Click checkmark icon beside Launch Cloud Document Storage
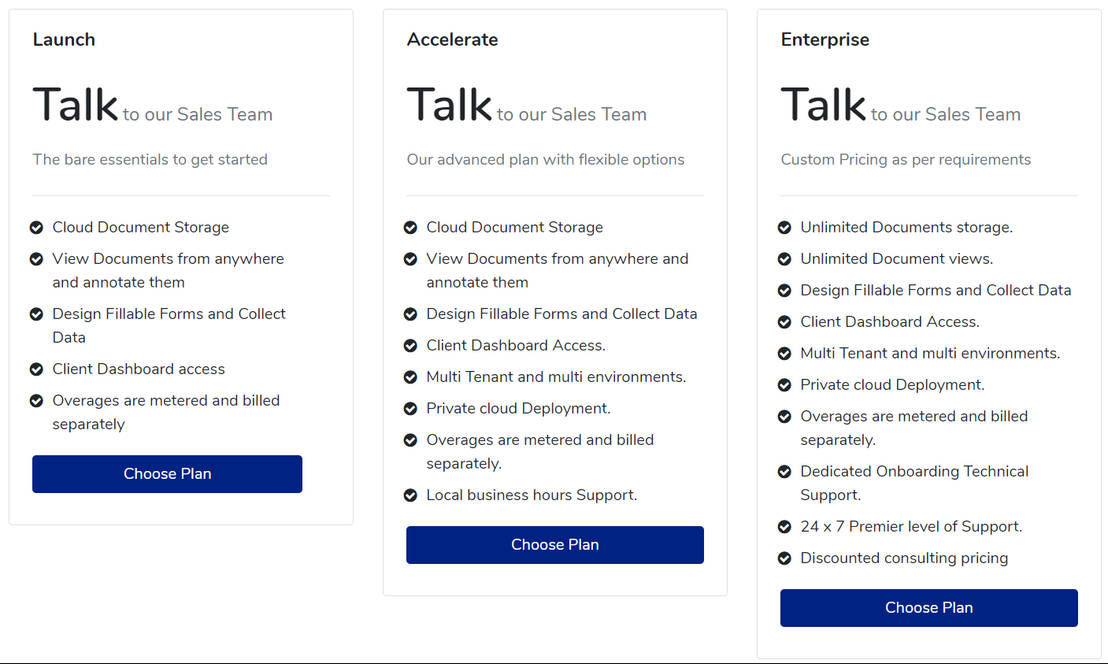 click(x=36, y=227)
